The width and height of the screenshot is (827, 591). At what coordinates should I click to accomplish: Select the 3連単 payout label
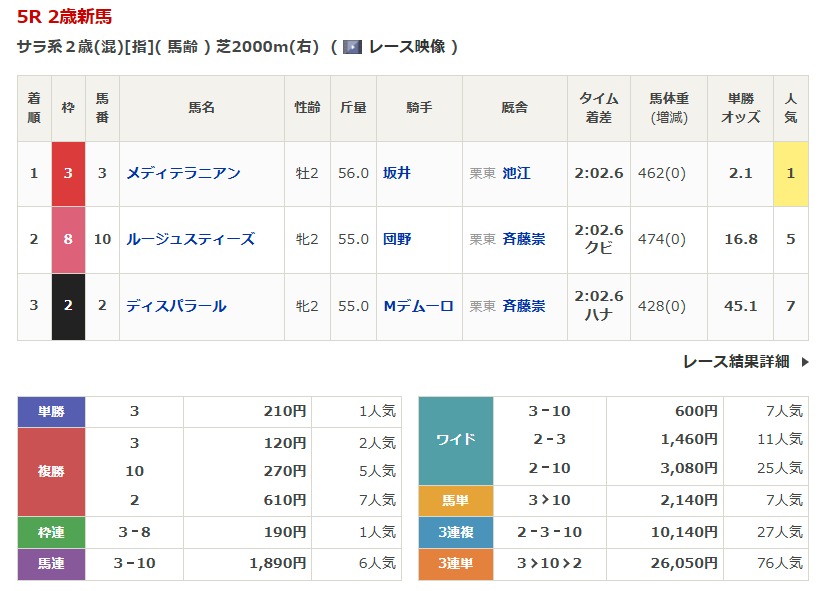456,564
